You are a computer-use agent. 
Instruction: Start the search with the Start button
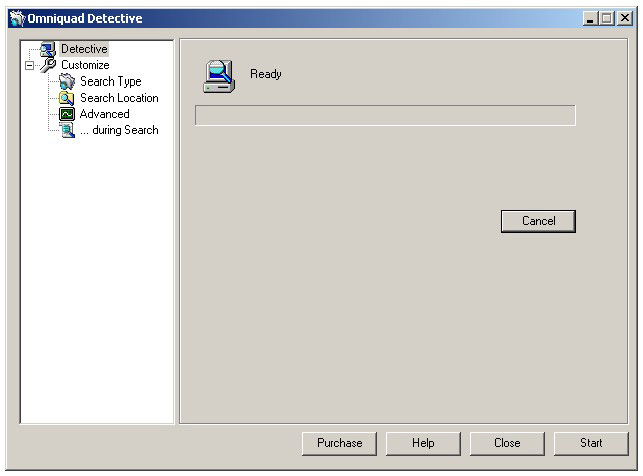point(591,443)
